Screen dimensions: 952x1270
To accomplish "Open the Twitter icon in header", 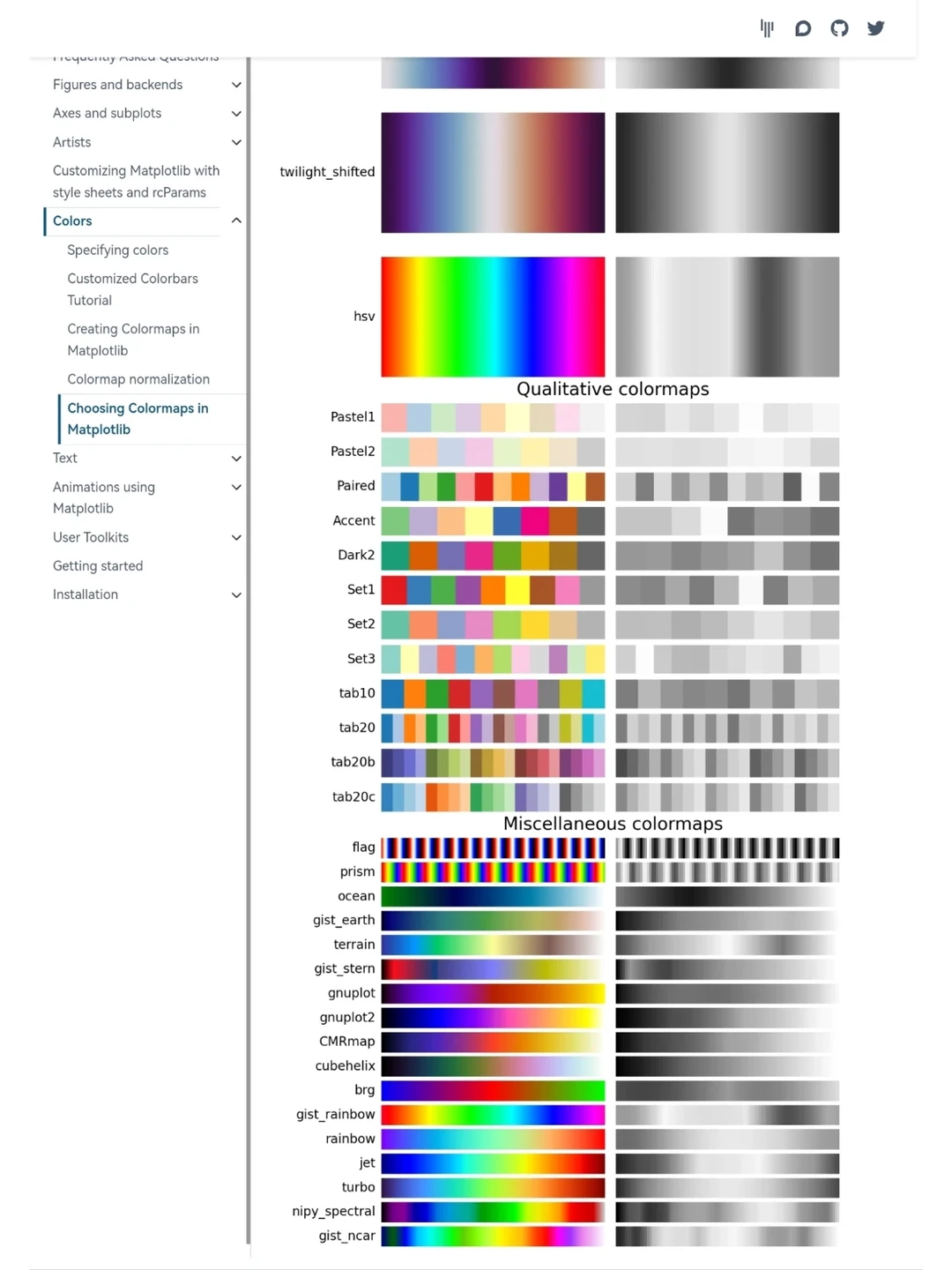I will pos(875,28).
